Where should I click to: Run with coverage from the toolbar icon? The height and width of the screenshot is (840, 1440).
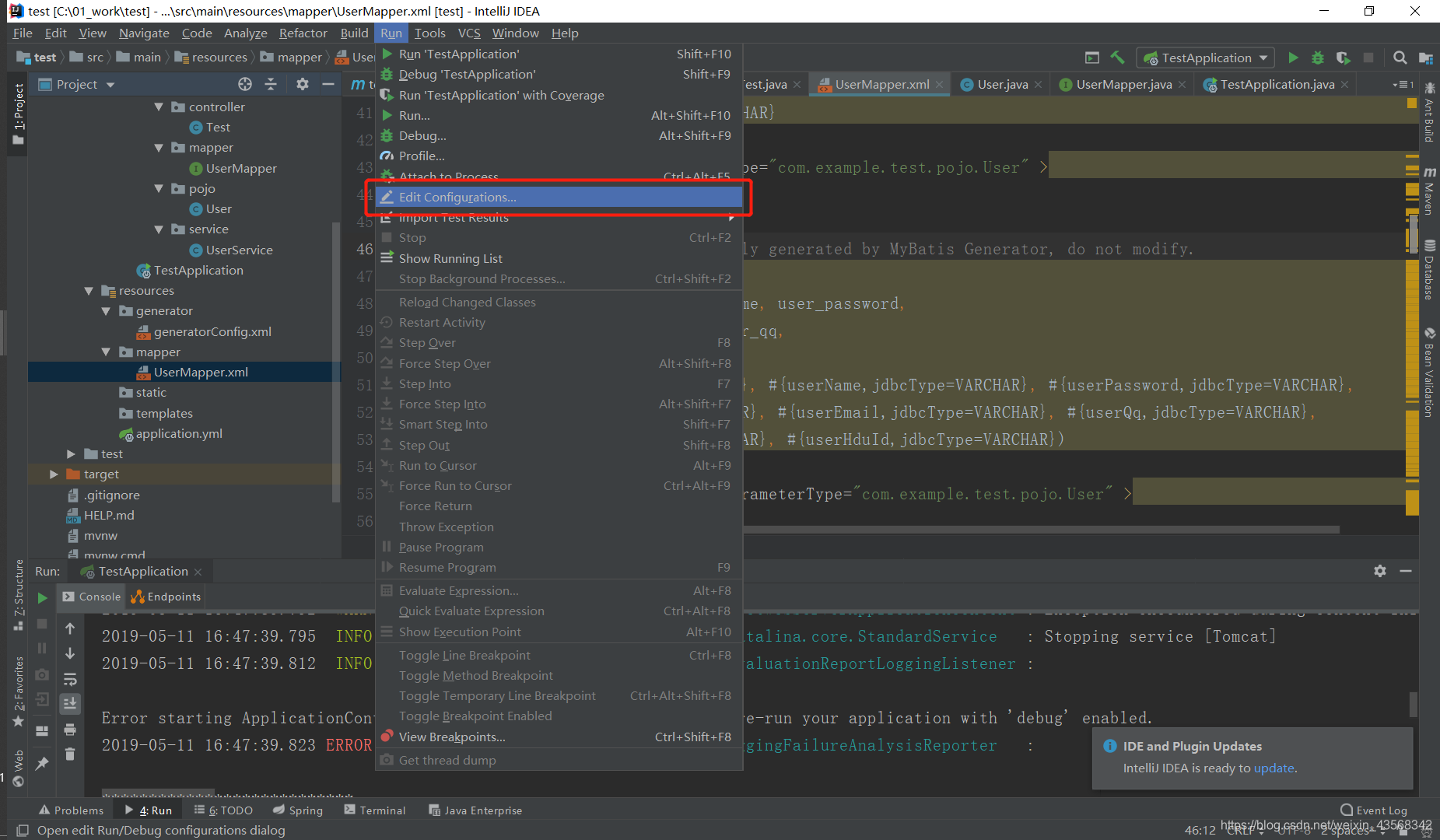pos(1344,58)
